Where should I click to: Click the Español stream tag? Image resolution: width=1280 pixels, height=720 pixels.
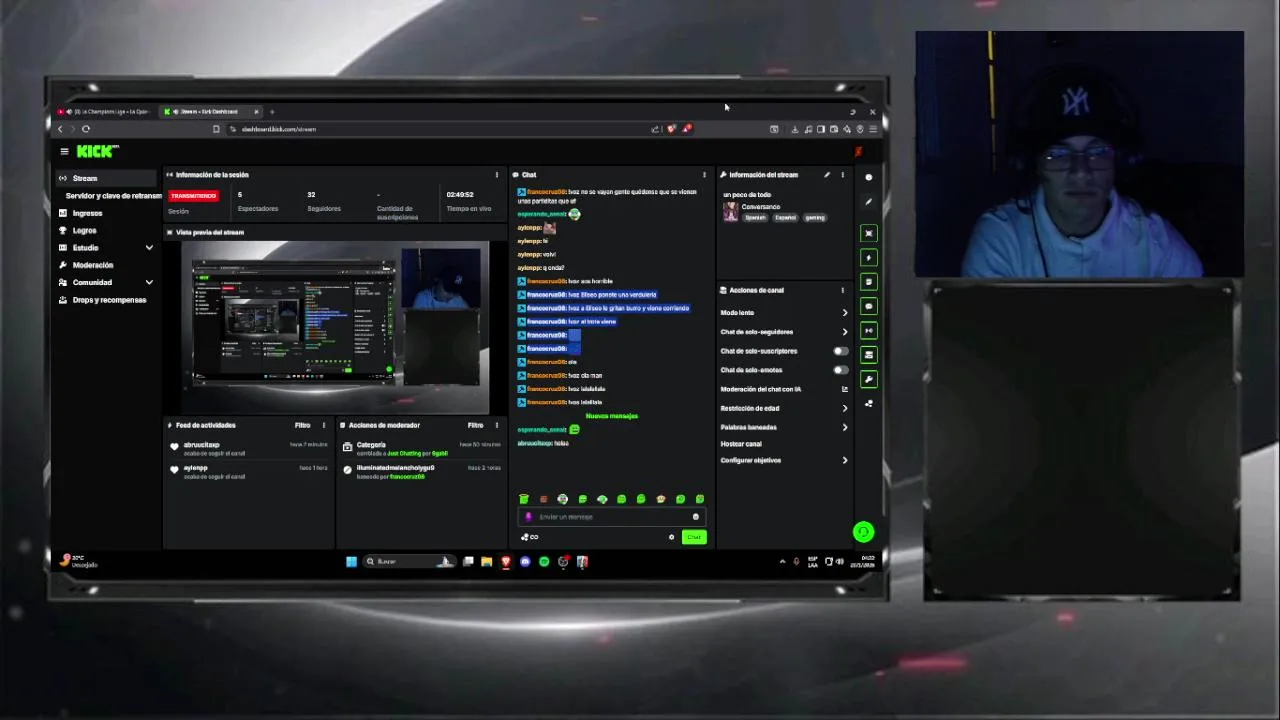785,217
